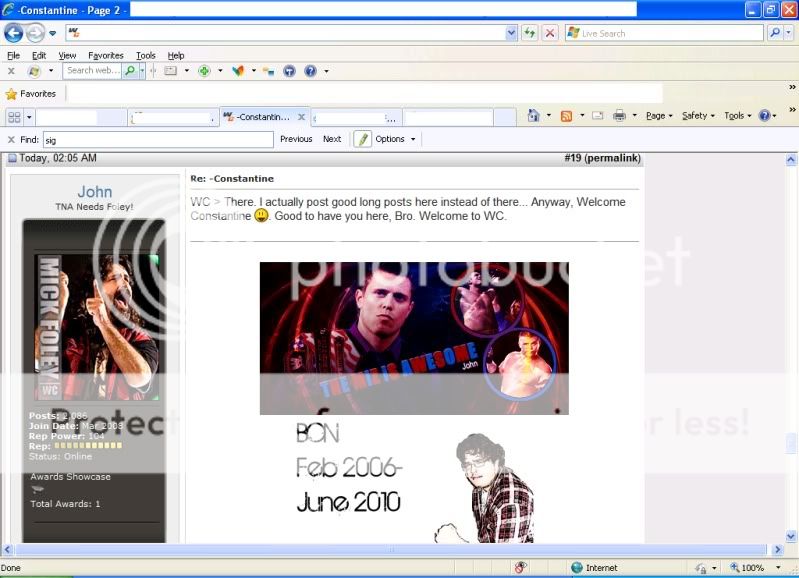Click the Read Mail envelope icon
799x578 pixels.
597,116
